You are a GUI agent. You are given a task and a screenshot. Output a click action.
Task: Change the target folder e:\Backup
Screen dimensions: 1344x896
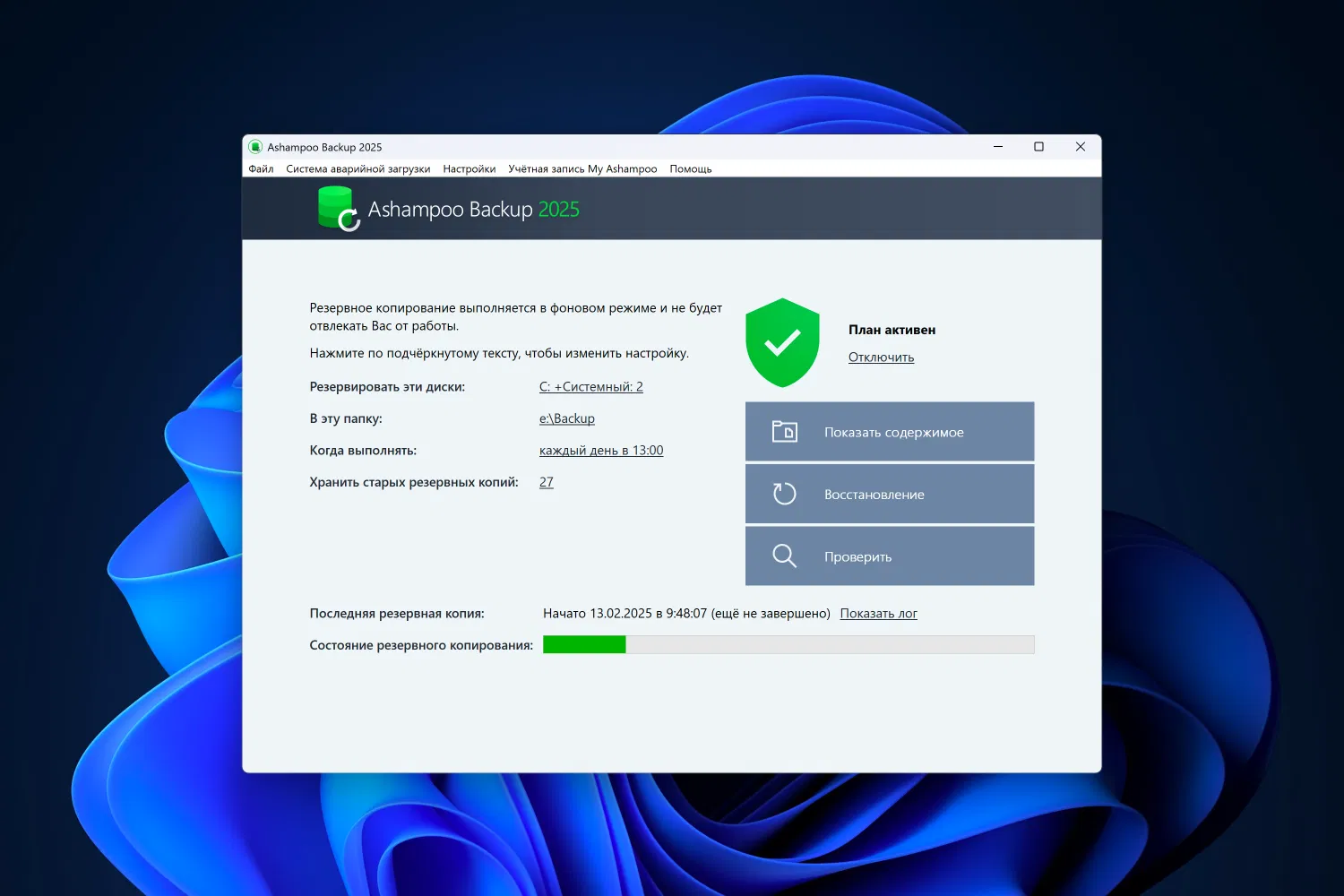567,418
